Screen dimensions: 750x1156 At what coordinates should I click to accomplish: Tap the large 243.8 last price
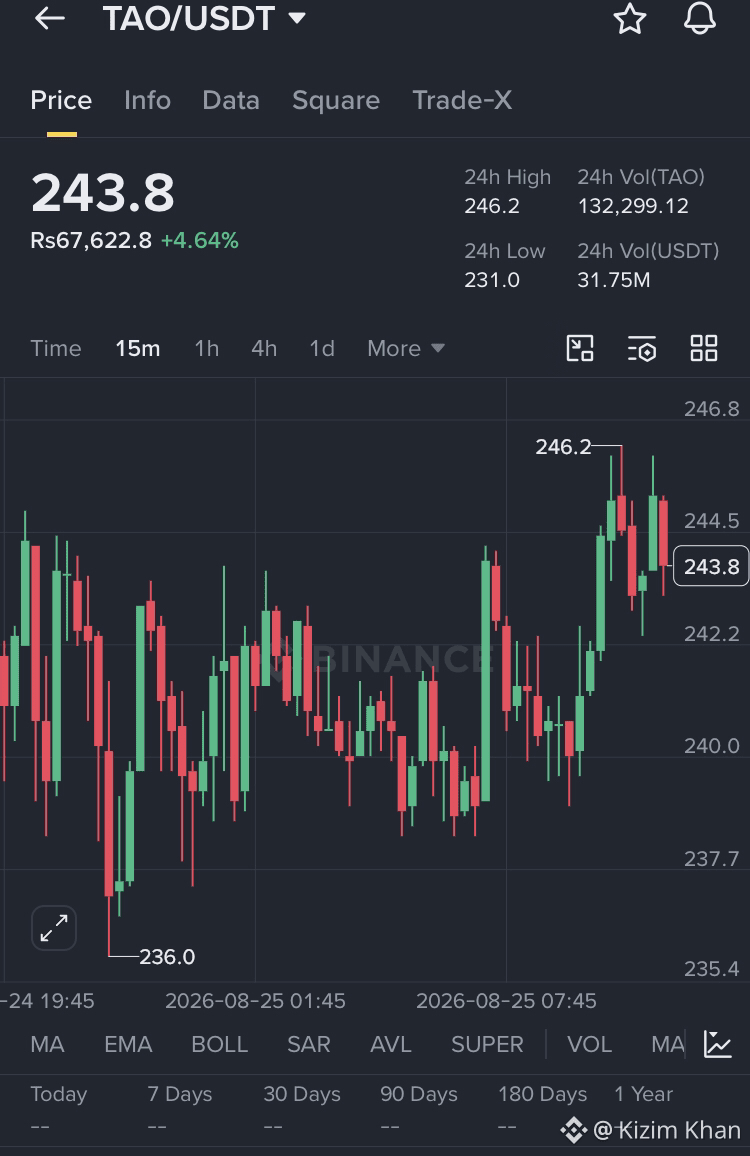(x=103, y=192)
